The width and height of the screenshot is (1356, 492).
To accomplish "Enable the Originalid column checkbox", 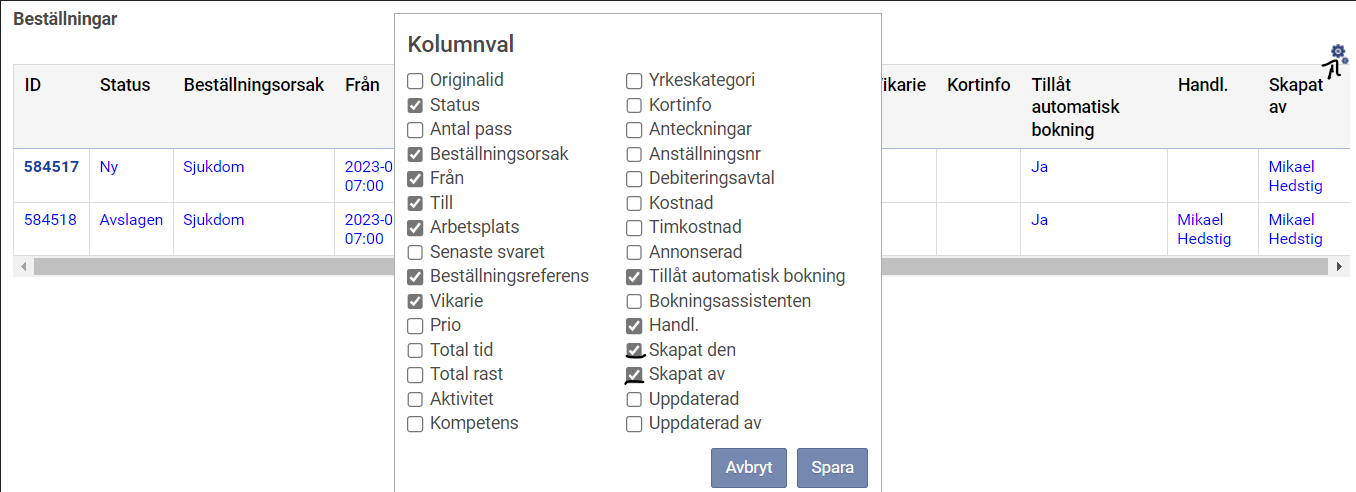I will pos(415,81).
